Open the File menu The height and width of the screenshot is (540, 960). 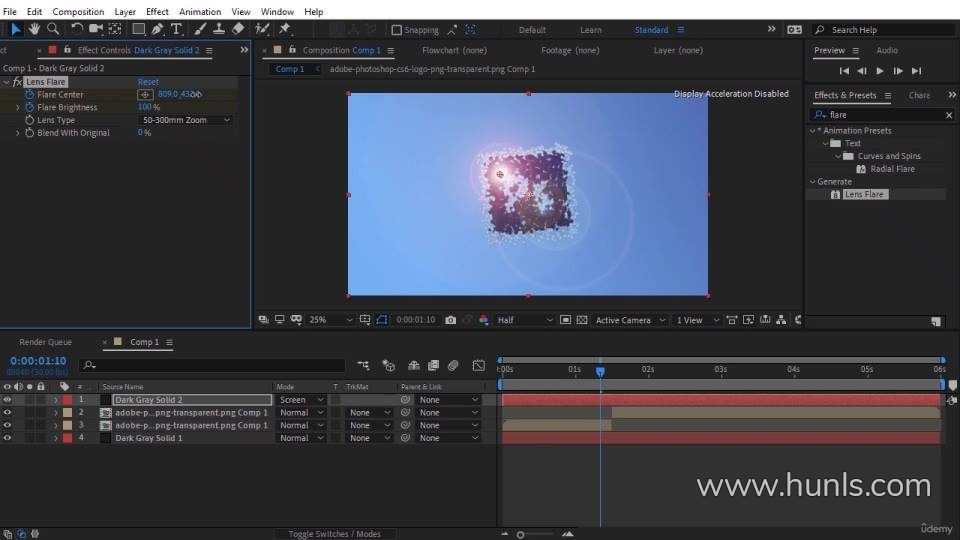10,11
